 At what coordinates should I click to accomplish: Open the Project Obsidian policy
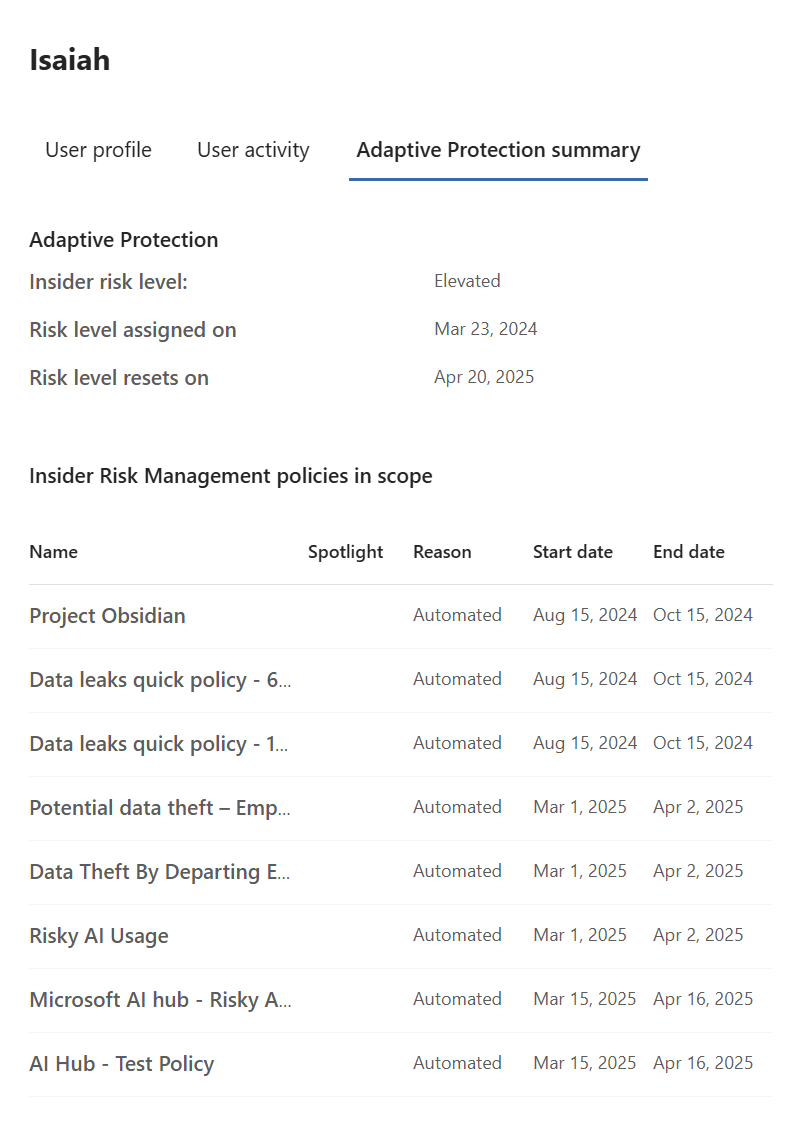(x=107, y=616)
